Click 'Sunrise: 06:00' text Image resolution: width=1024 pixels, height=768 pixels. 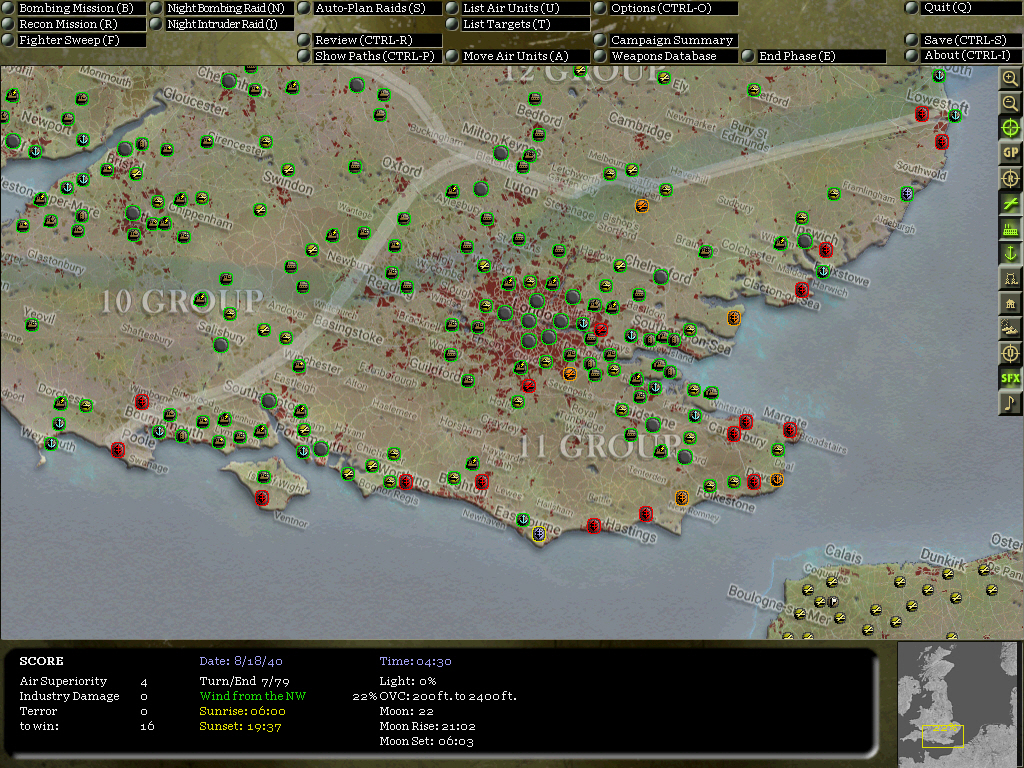[242, 711]
